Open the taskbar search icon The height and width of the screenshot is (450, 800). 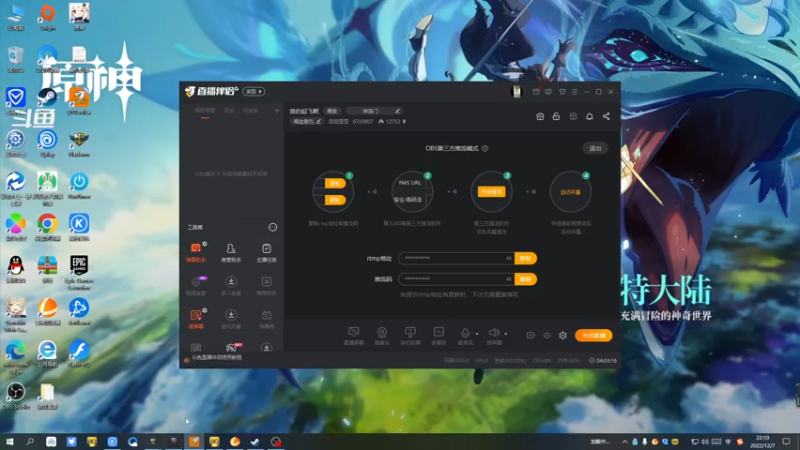click(x=30, y=441)
